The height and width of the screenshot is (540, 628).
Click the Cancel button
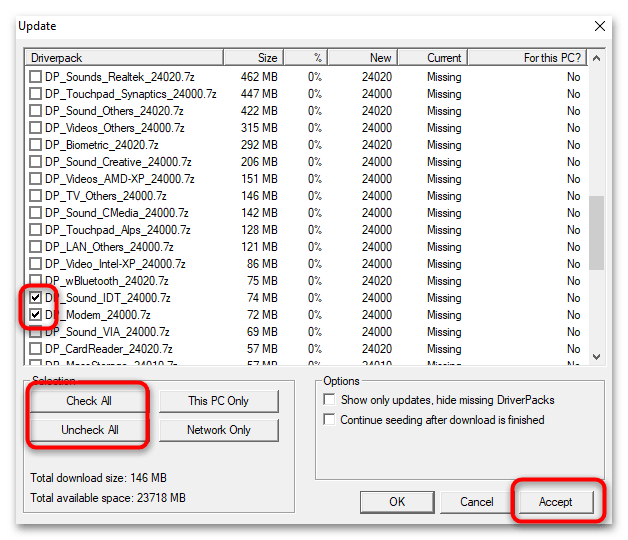477,502
